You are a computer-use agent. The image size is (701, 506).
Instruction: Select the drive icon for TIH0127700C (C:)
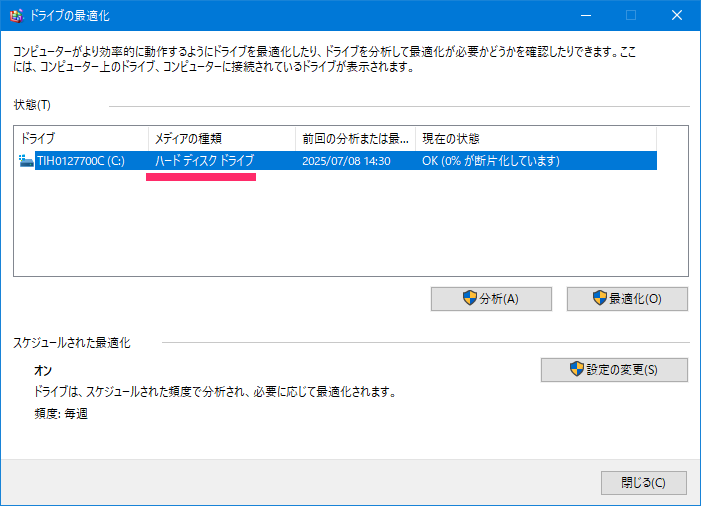(x=26, y=160)
